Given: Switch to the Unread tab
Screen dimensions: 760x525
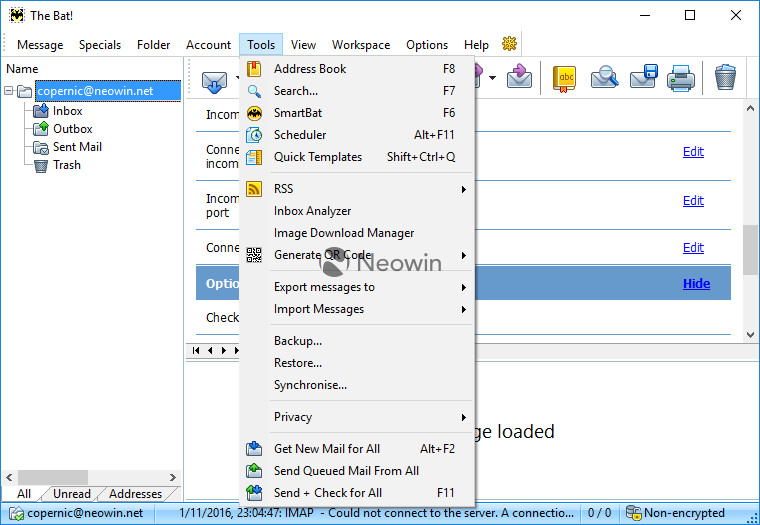Looking at the screenshot, I should point(71,494).
